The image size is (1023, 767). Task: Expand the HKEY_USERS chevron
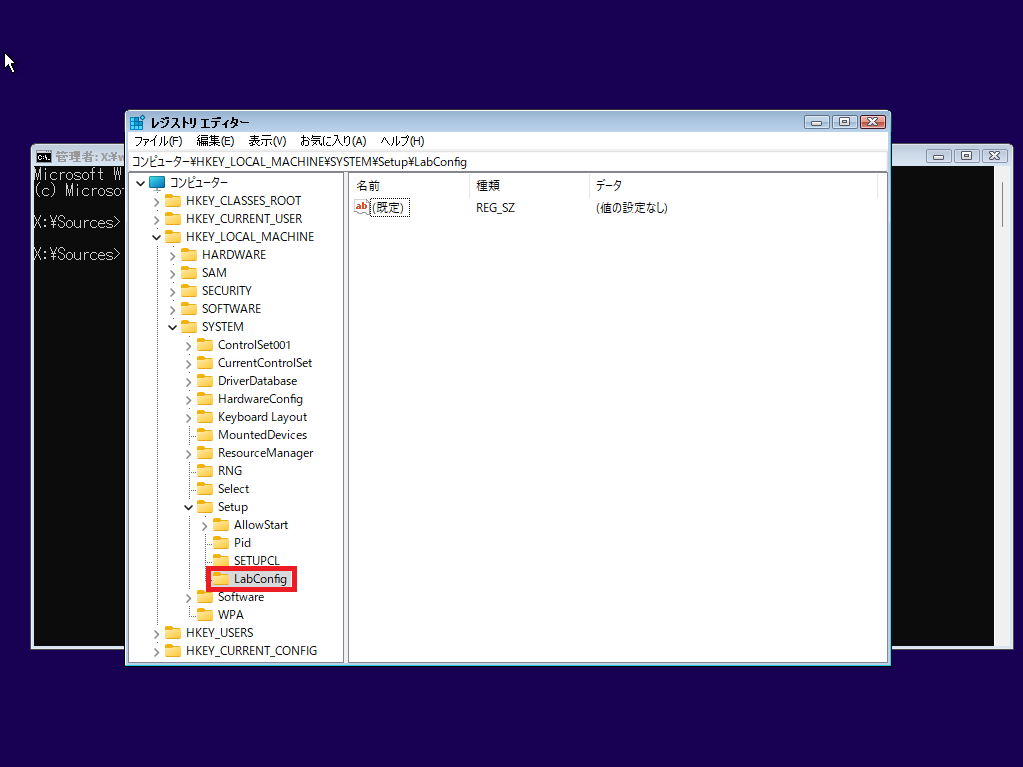157,634
